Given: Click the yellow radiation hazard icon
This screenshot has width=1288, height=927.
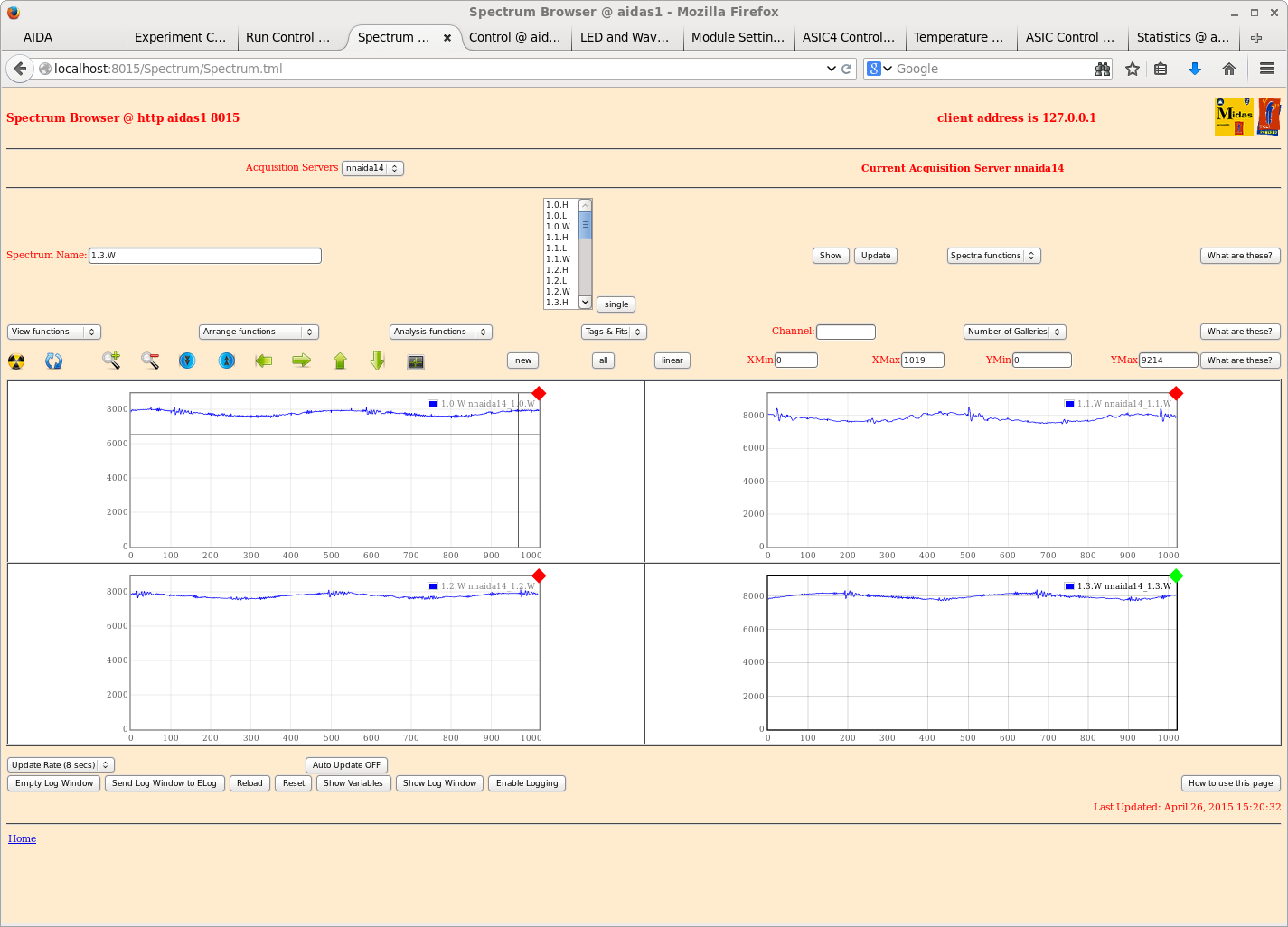Looking at the screenshot, I should tap(16, 361).
